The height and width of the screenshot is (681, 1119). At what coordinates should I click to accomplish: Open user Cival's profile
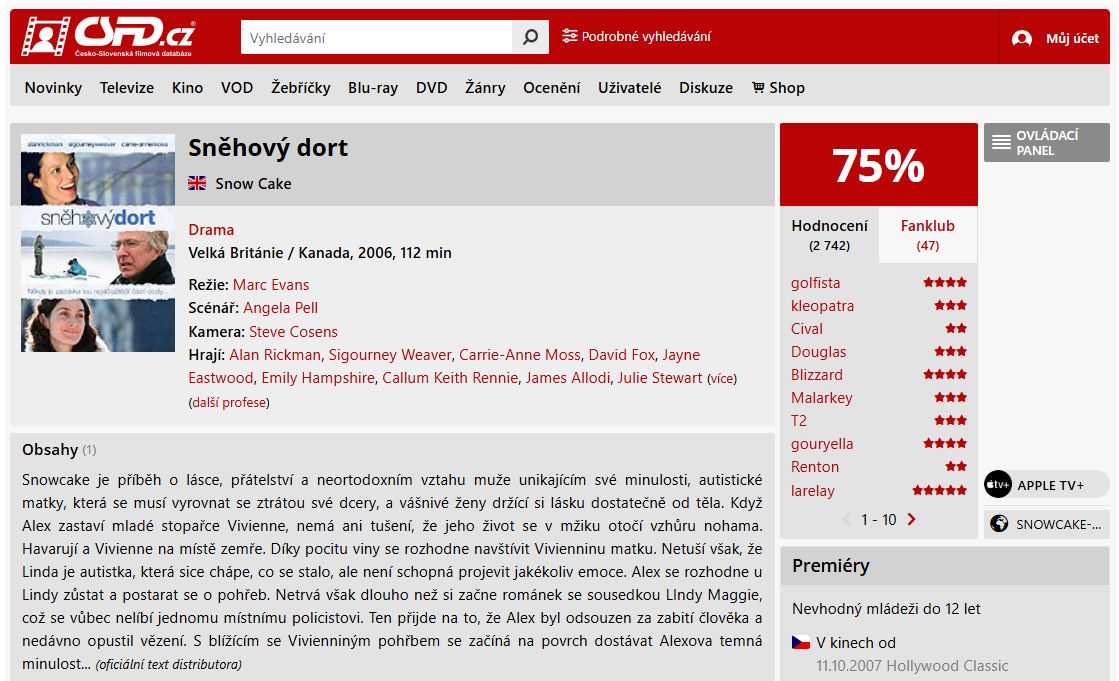click(x=806, y=328)
